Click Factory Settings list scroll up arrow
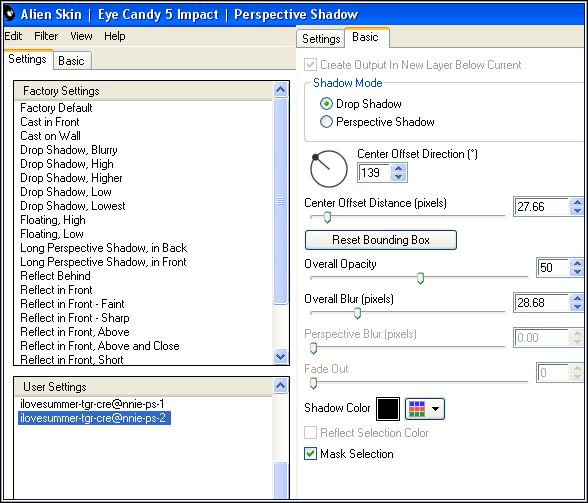Viewport: 588px width, 503px height. tap(280, 90)
